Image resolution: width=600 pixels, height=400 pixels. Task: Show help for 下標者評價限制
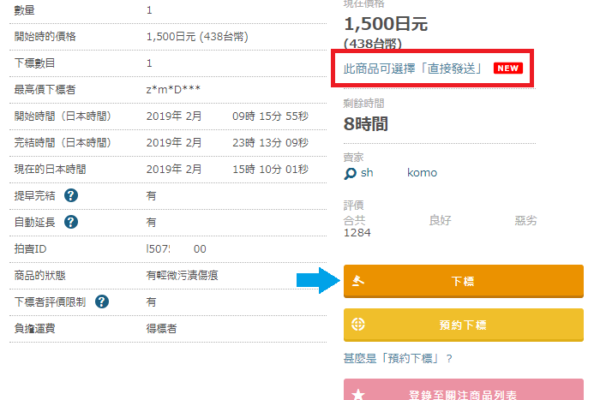(x=101, y=302)
